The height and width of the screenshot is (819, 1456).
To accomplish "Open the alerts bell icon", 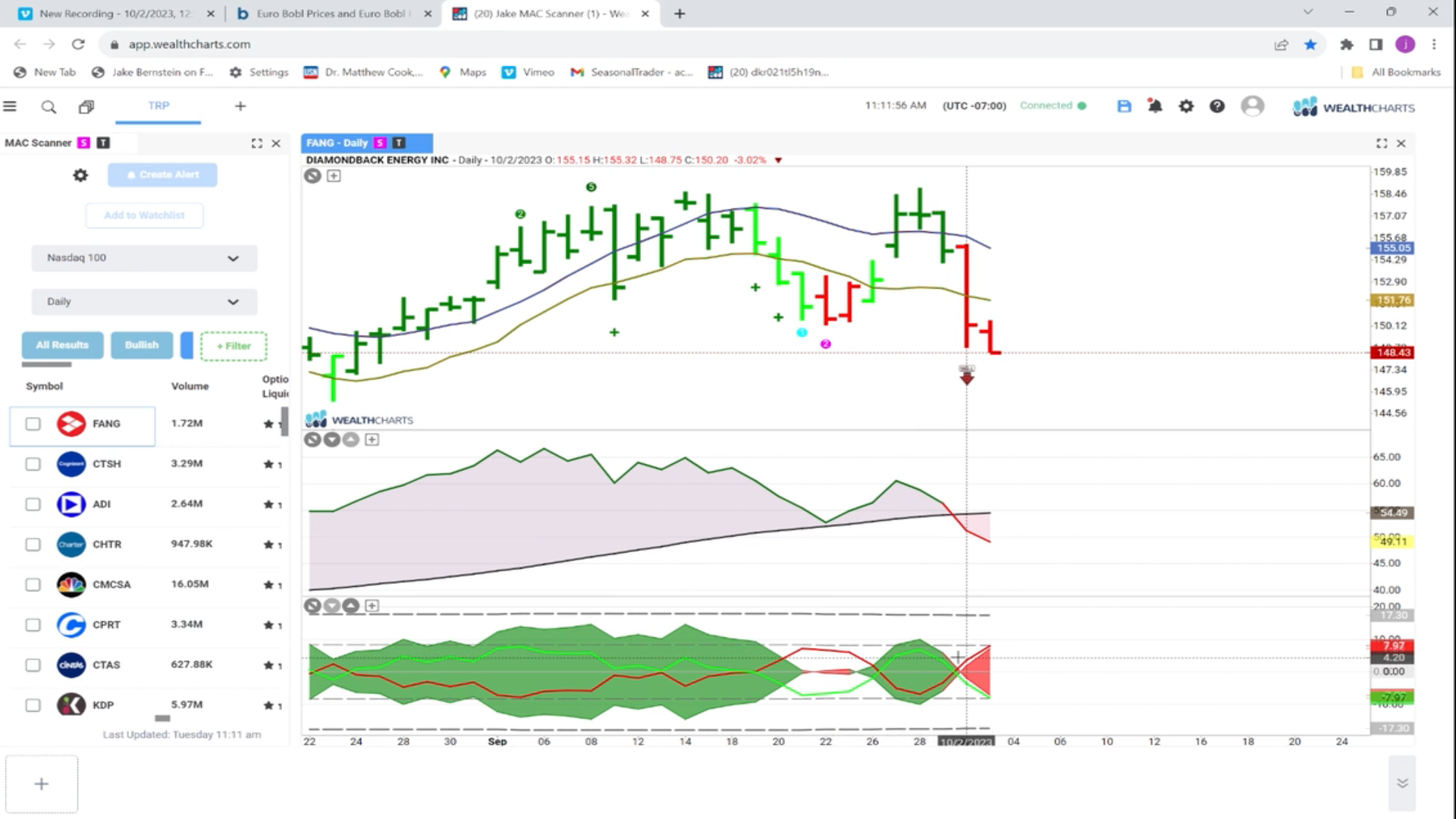I will click(x=1155, y=107).
